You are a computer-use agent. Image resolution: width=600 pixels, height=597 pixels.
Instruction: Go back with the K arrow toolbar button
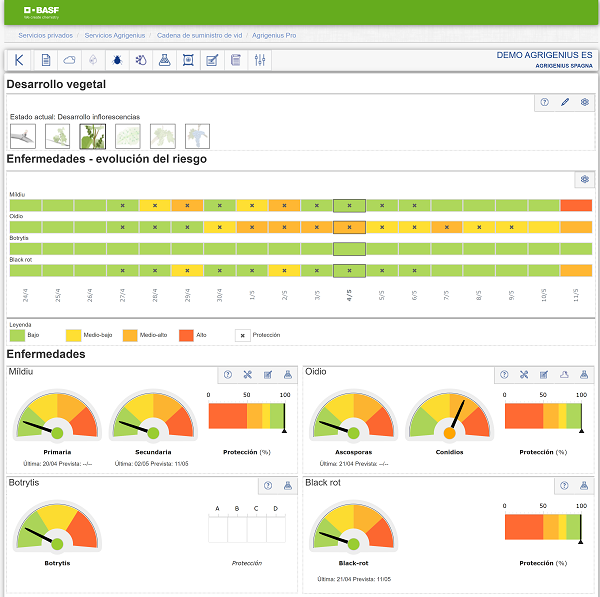[x=19, y=61]
